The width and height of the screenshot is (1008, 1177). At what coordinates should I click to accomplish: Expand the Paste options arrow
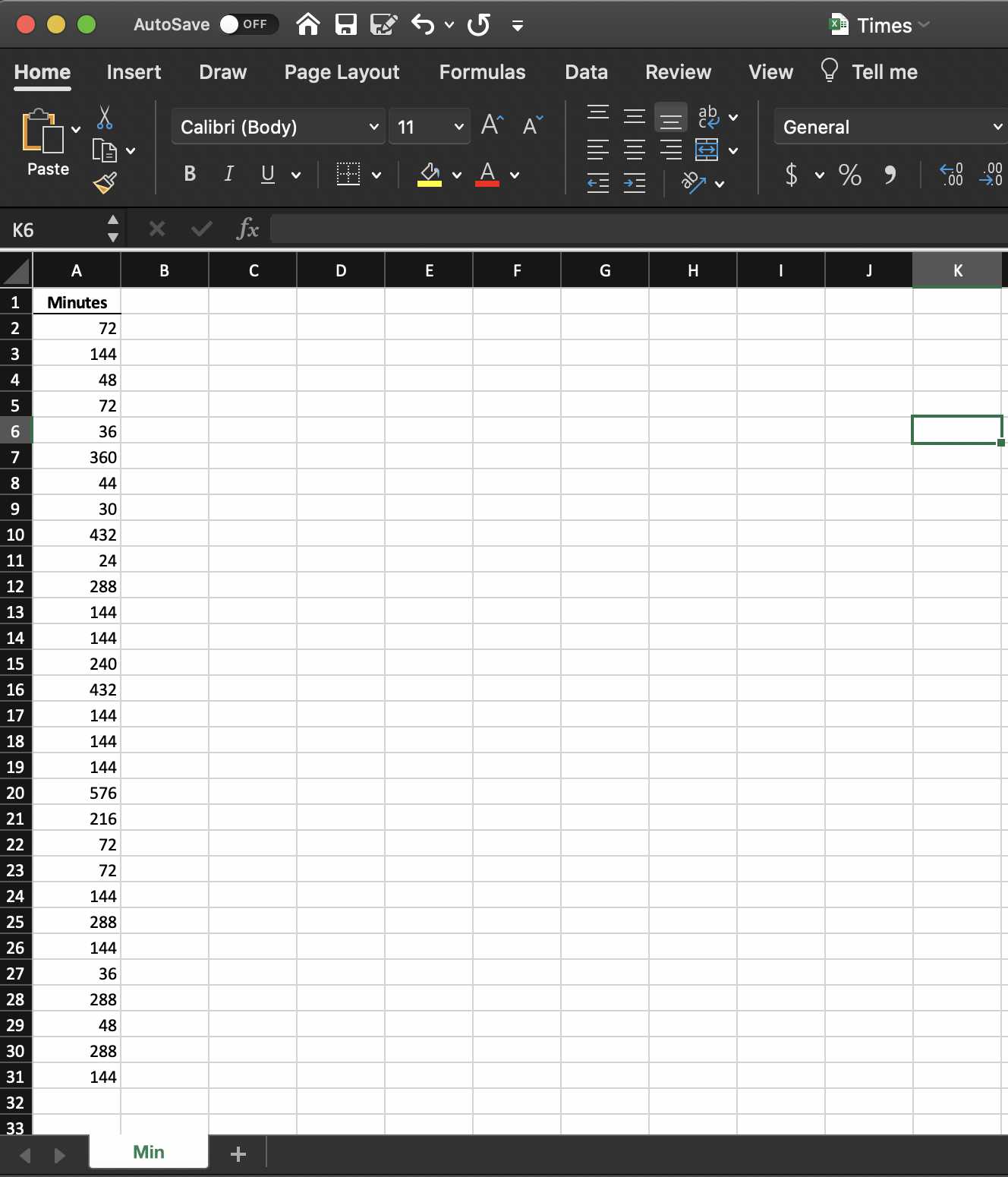[x=76, y=130]
